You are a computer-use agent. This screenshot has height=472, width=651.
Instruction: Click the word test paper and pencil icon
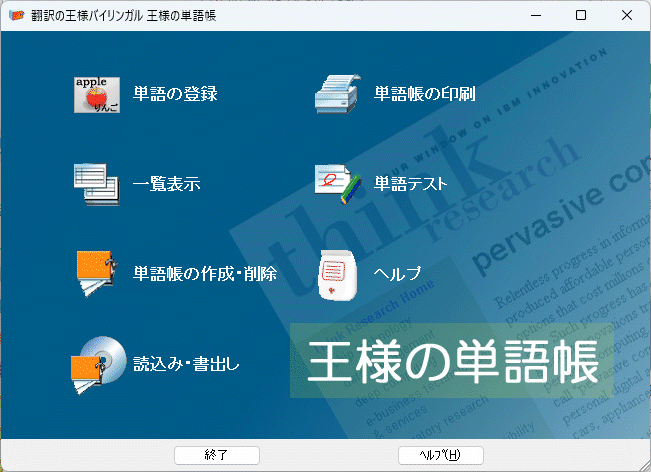click(x=338, y=184)
